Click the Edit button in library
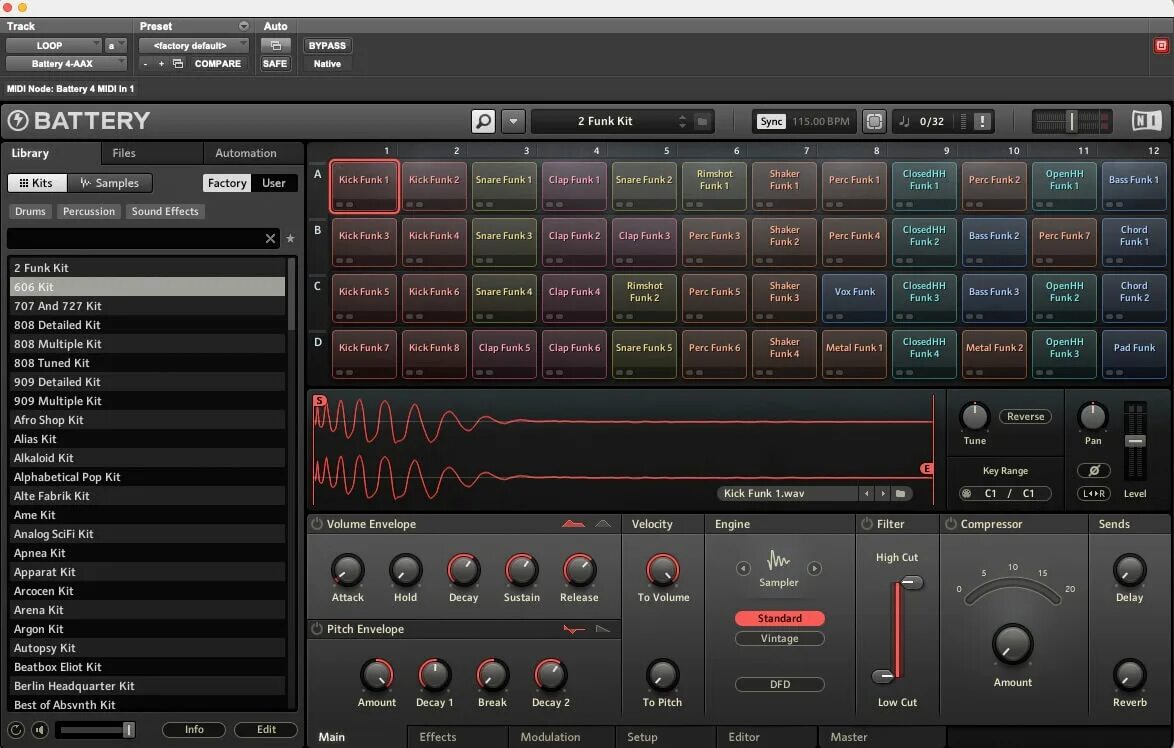1174x748 pixels. [x=266, y=729]
